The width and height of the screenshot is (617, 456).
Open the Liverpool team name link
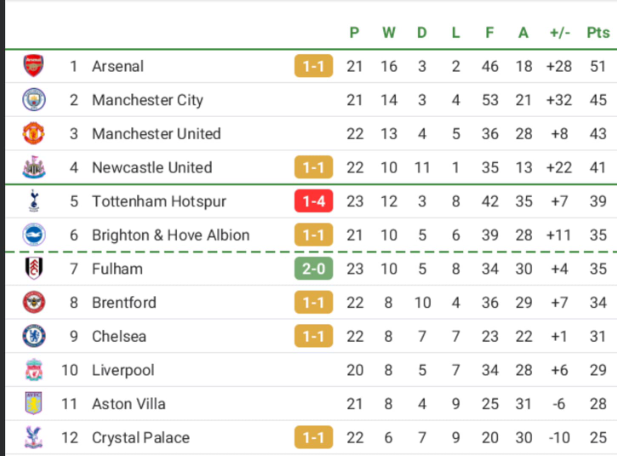pyautogui.click(x=123, y=370)
